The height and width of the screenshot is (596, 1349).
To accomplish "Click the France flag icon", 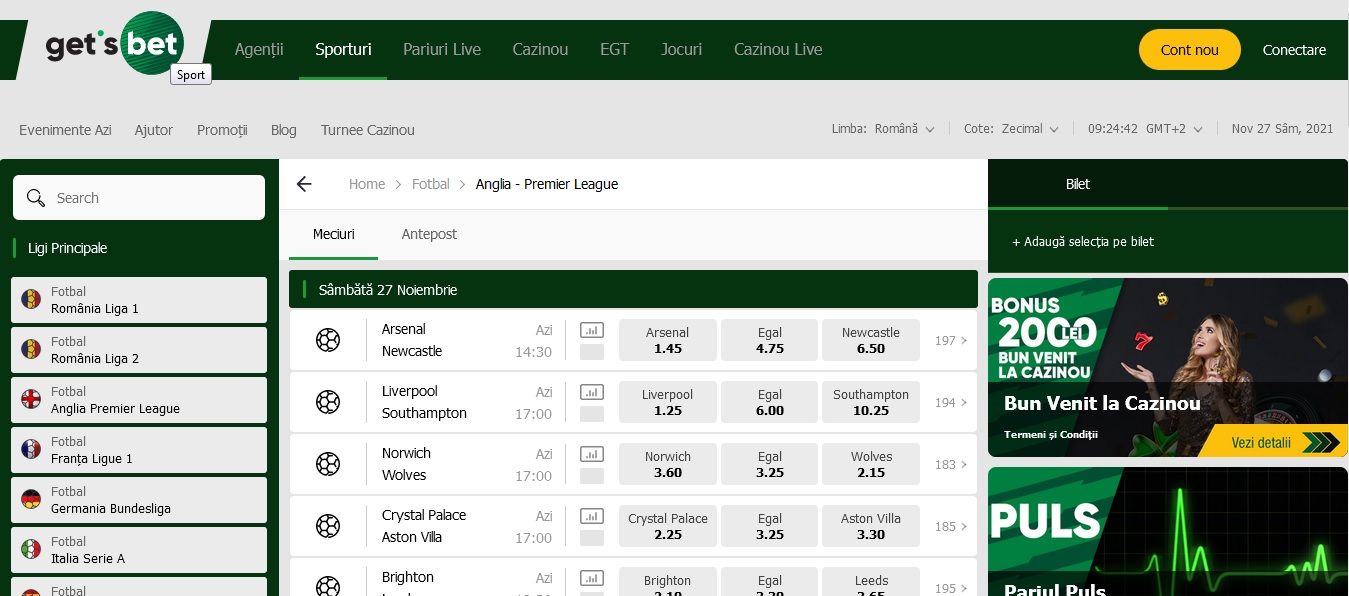I will (x=32, y=449).
